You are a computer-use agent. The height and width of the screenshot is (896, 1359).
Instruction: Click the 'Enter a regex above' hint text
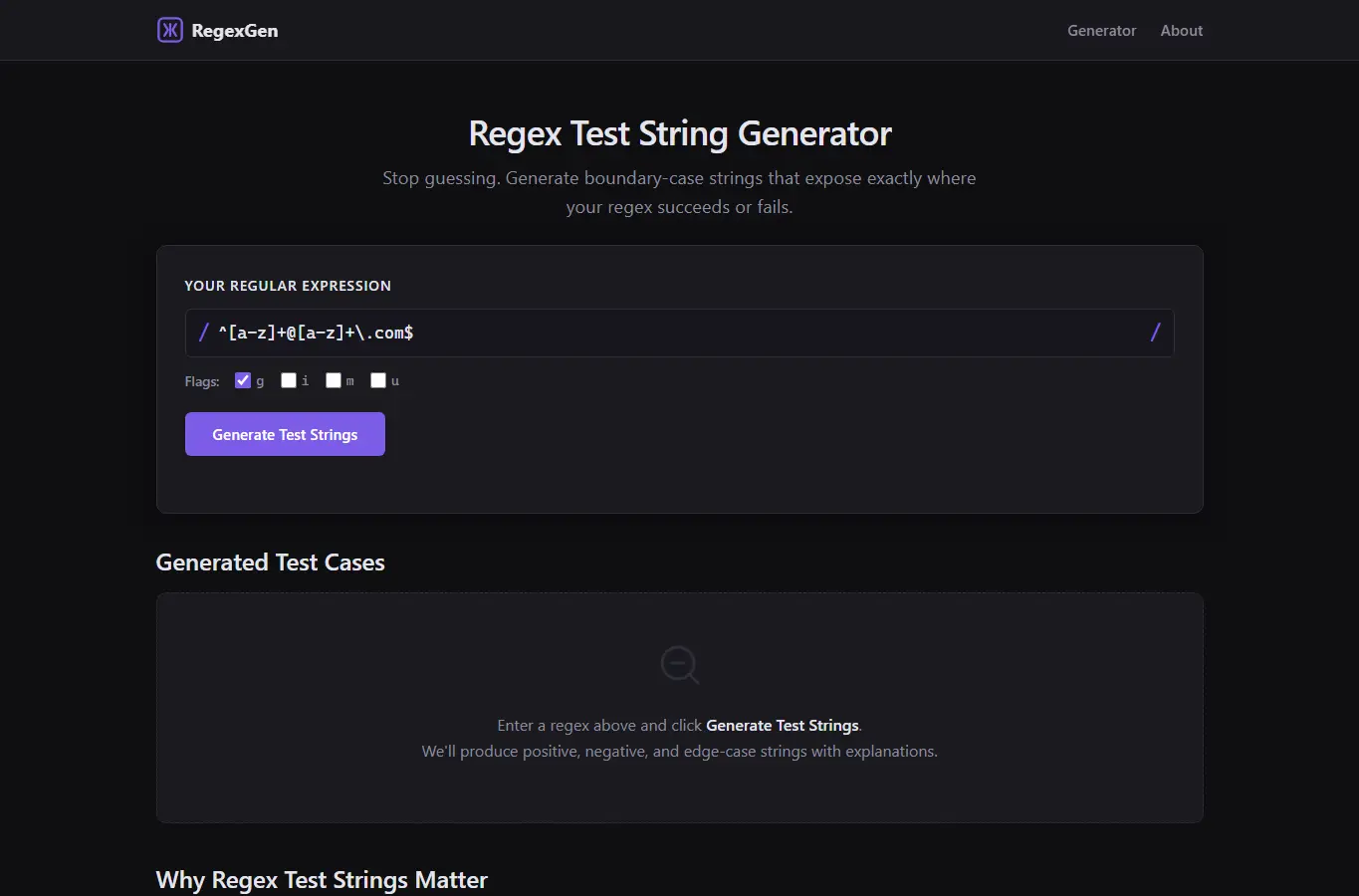pyautogui.click(x=680, y=726)
